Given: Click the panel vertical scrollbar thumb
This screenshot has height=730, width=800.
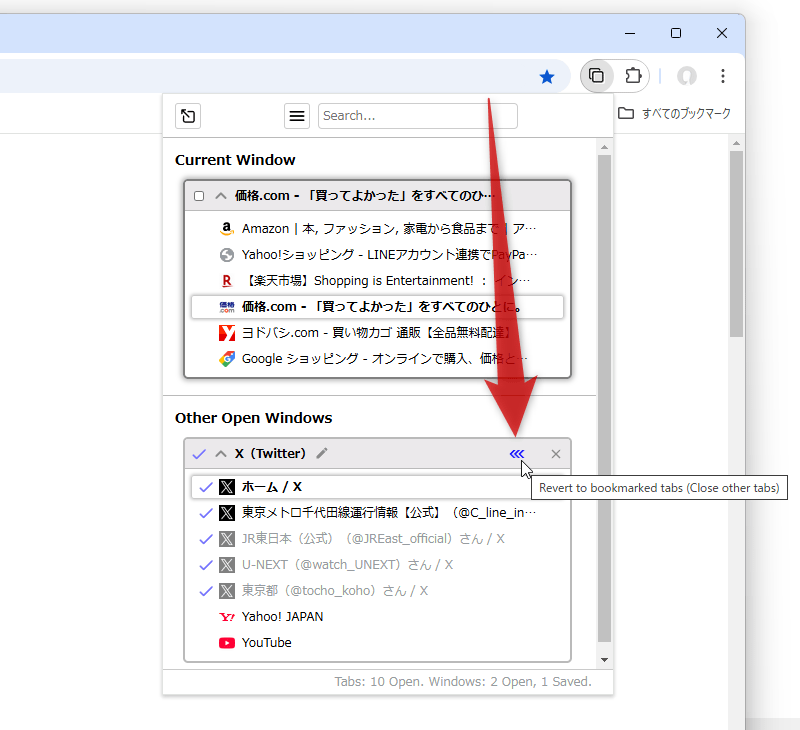Looking at the screenshot, I should [x=605, y=399].
